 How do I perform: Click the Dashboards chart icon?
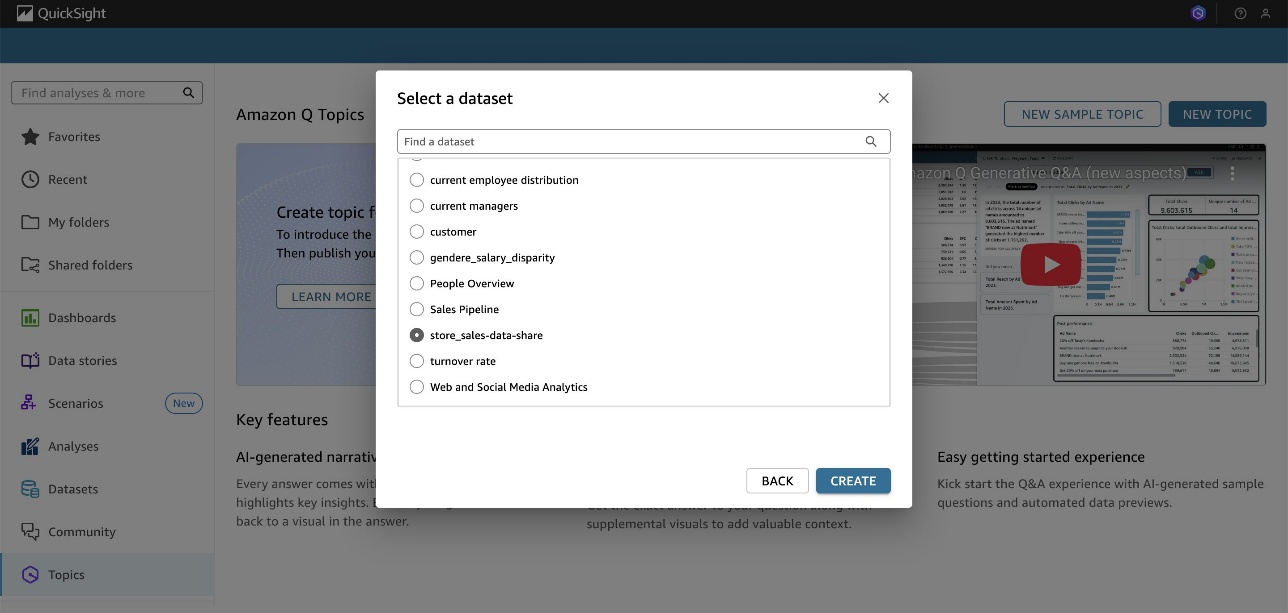[30, 318]
